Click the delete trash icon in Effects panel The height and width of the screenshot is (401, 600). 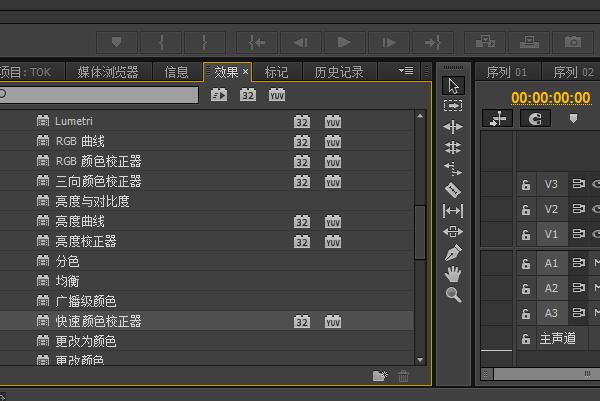pos(403,376)
